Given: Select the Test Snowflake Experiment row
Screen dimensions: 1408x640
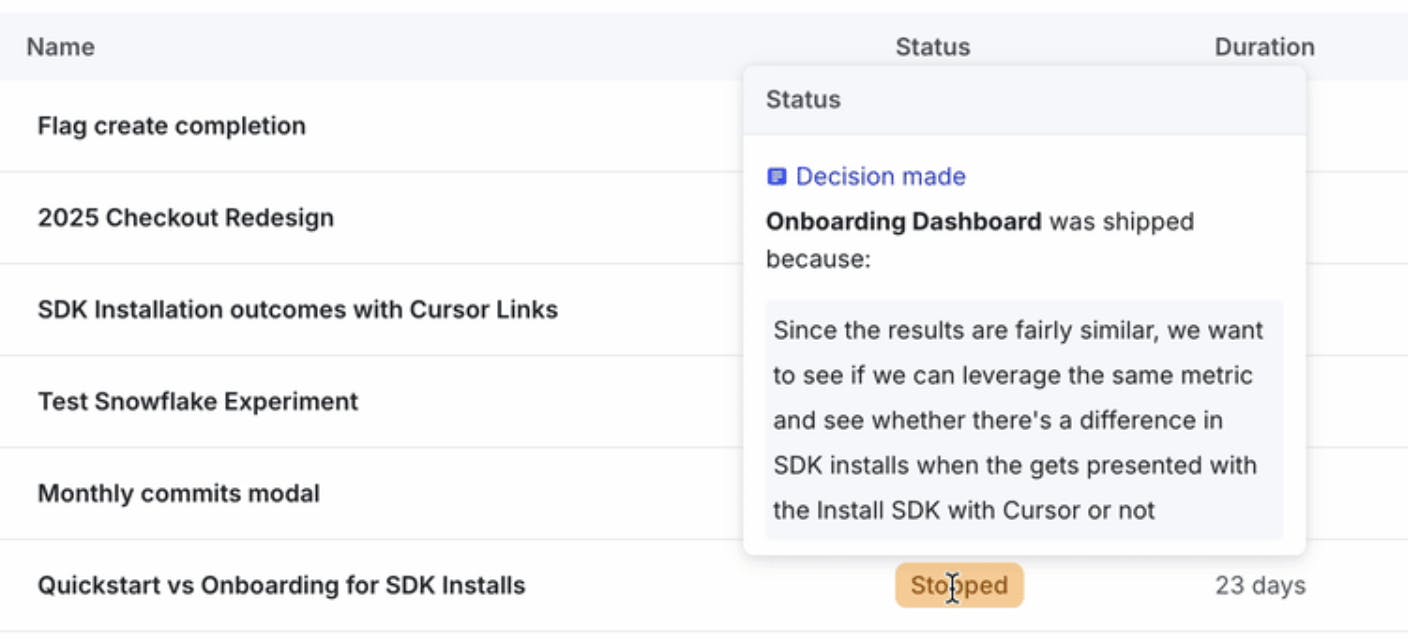Looking at the screenshot, I should point(198,402).
